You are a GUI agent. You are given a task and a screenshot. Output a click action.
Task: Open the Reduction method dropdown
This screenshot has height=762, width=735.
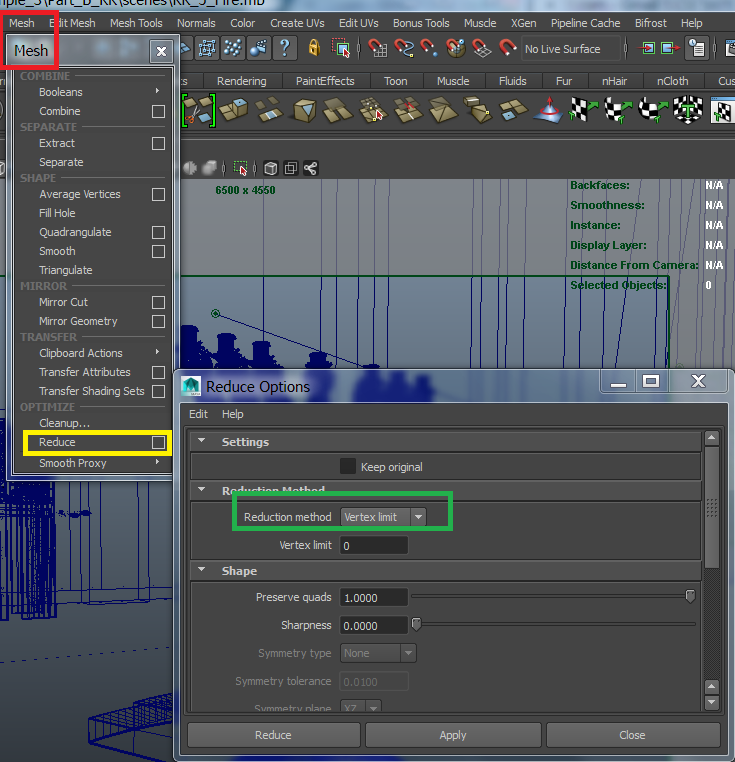(x=383, y=517)
